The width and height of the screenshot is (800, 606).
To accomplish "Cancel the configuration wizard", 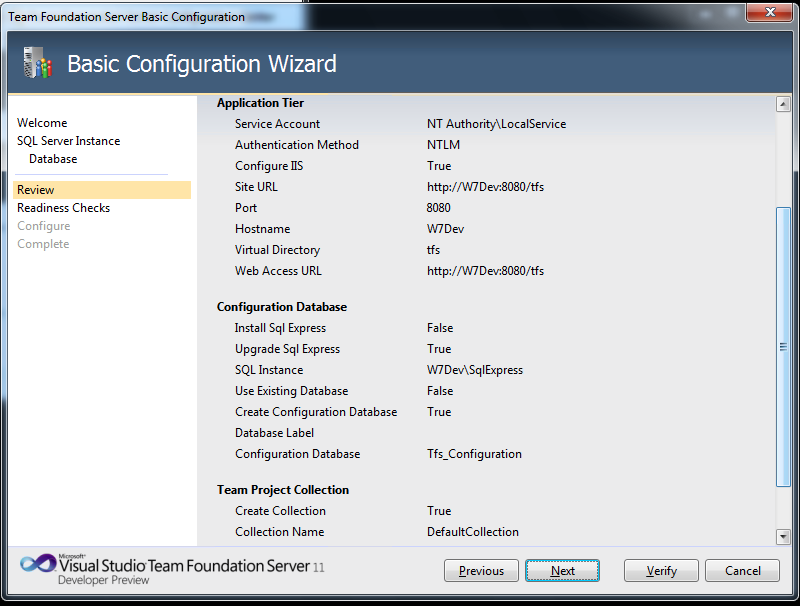I will pyautogui.click(x=742, y=571).
